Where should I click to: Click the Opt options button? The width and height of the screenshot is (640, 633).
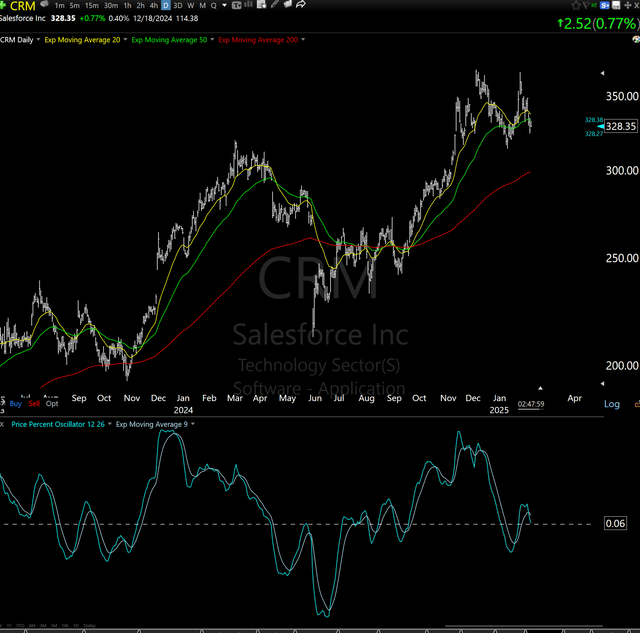[52, 404]
